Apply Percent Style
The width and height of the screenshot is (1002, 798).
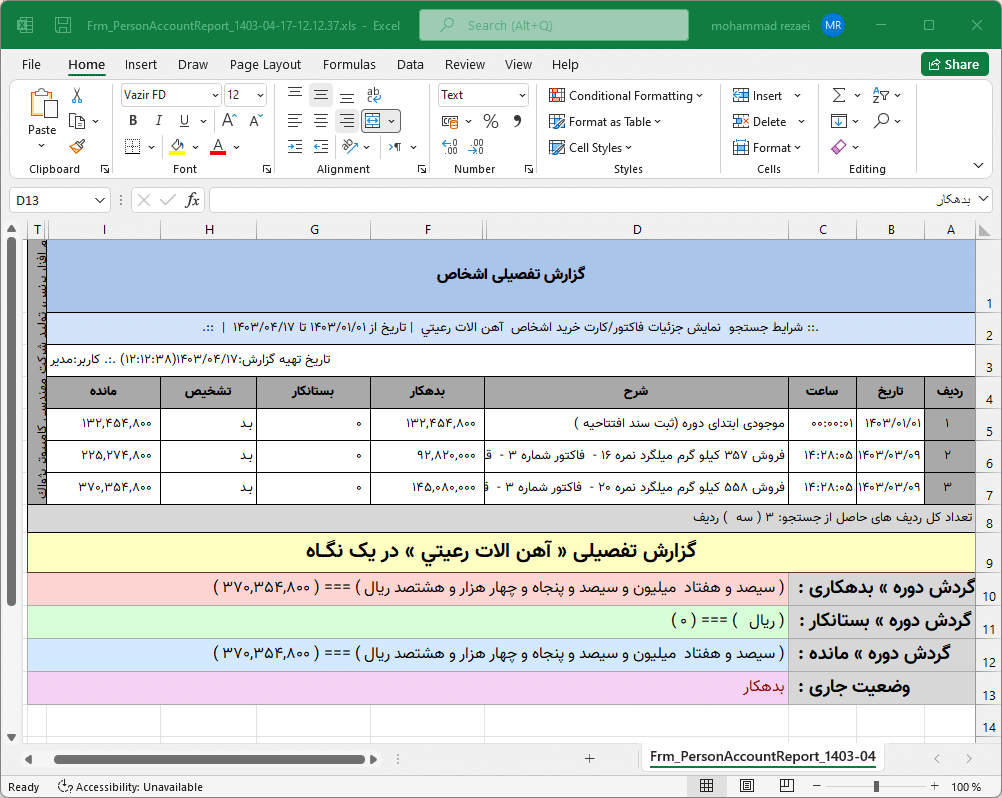491,121
